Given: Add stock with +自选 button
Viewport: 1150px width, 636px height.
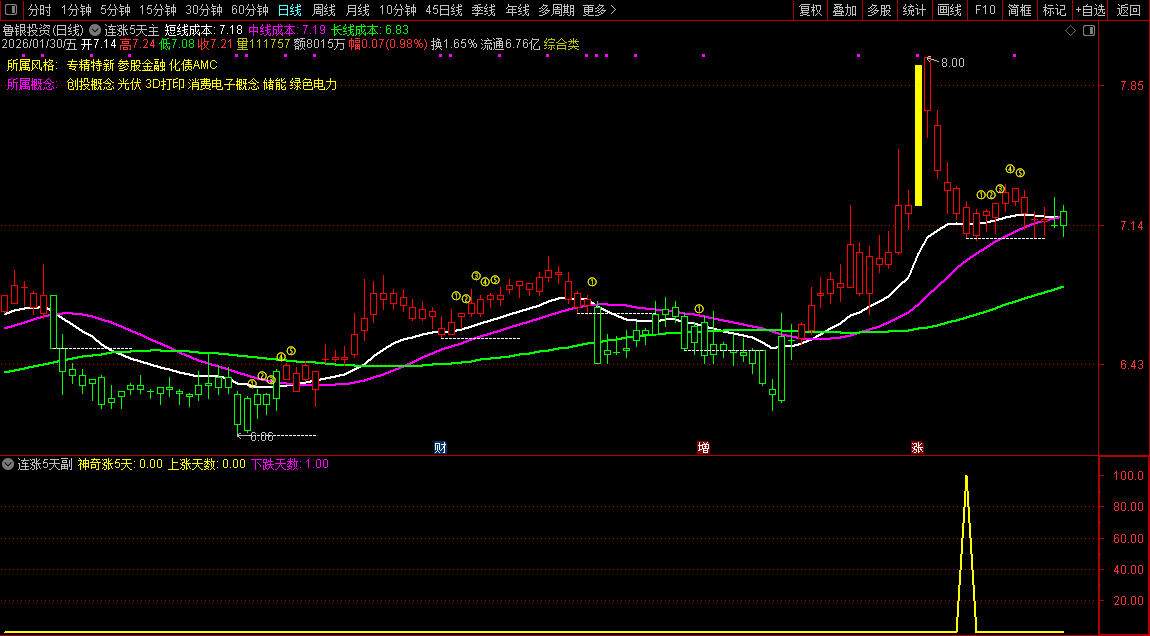Looking at the screenshot, I should click(1091, 10).
